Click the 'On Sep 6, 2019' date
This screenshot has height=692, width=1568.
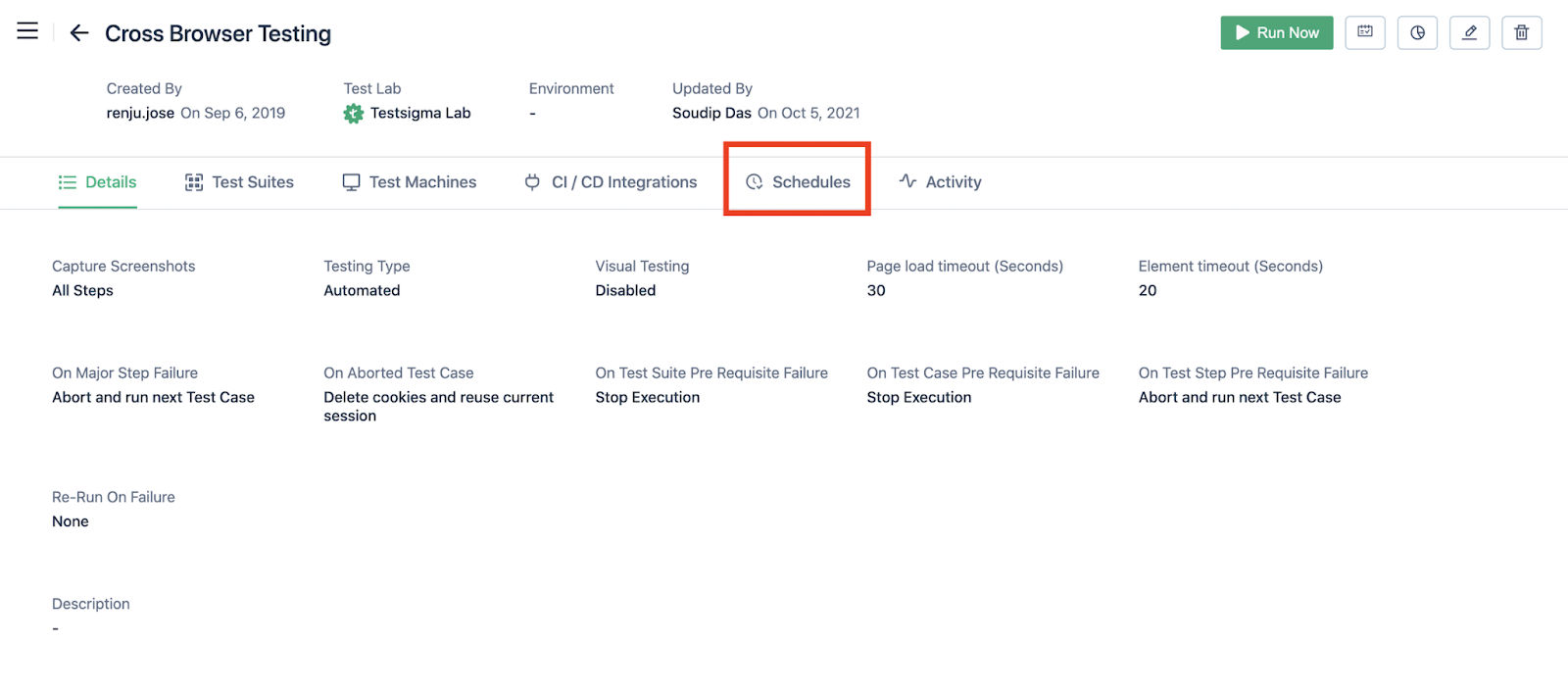click(x=233, y=113)
